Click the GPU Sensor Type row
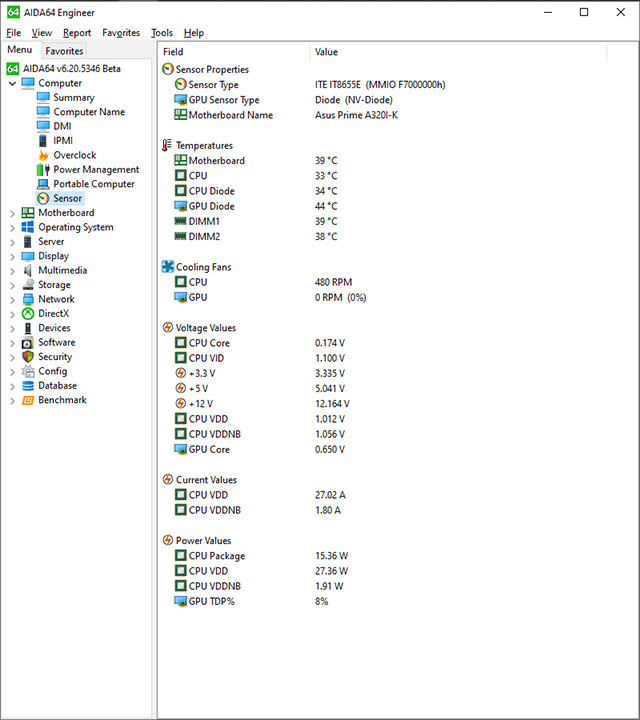Image resolution: width=640 pixels, height=720 pixels. point(383,100)
